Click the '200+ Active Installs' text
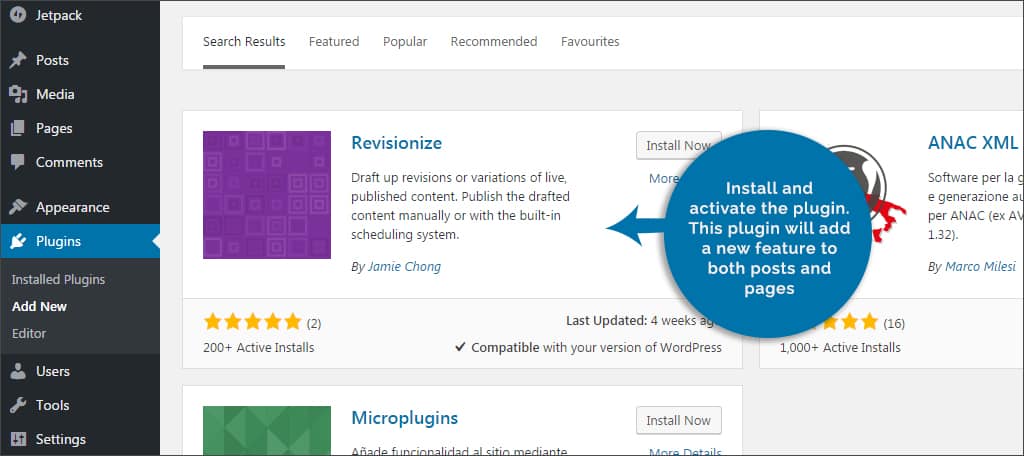1024x456 pixels. 259,348
